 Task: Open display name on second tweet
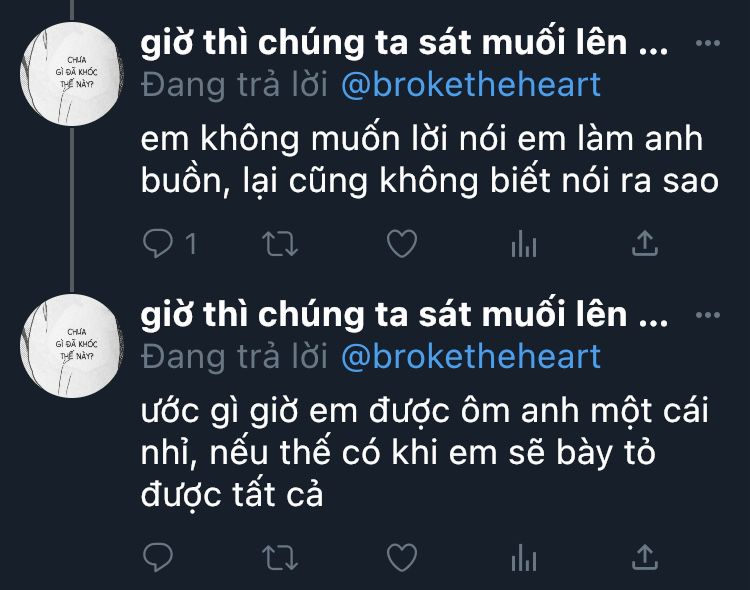coord(404,314)
